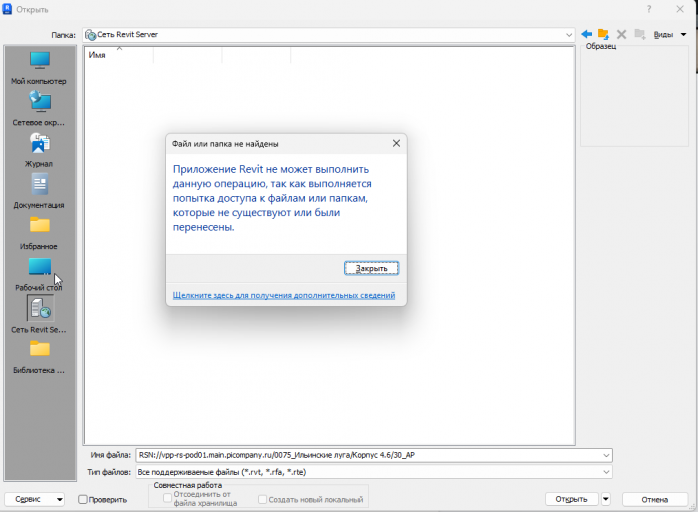698x512 pixels.
Task: Click the create new folder icon
Action: (640, 34)
